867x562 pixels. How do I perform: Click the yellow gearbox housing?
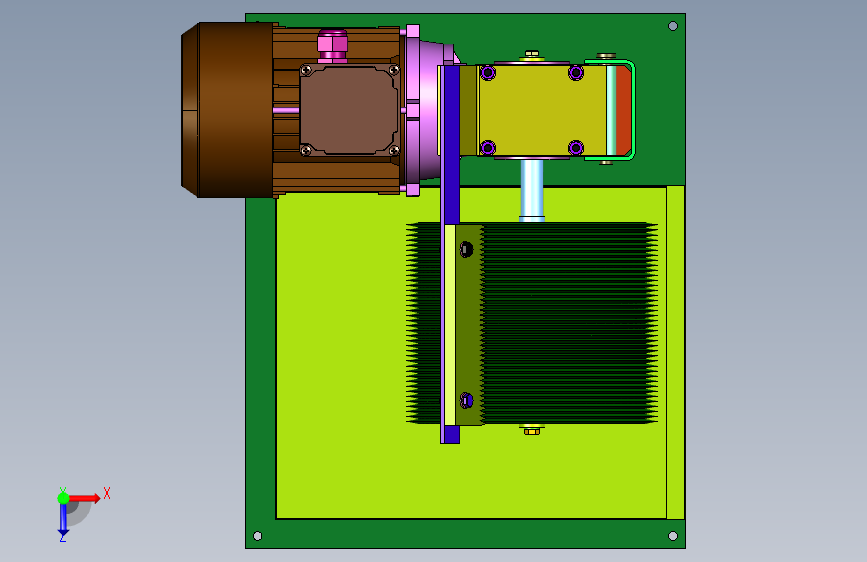(542, 111)
